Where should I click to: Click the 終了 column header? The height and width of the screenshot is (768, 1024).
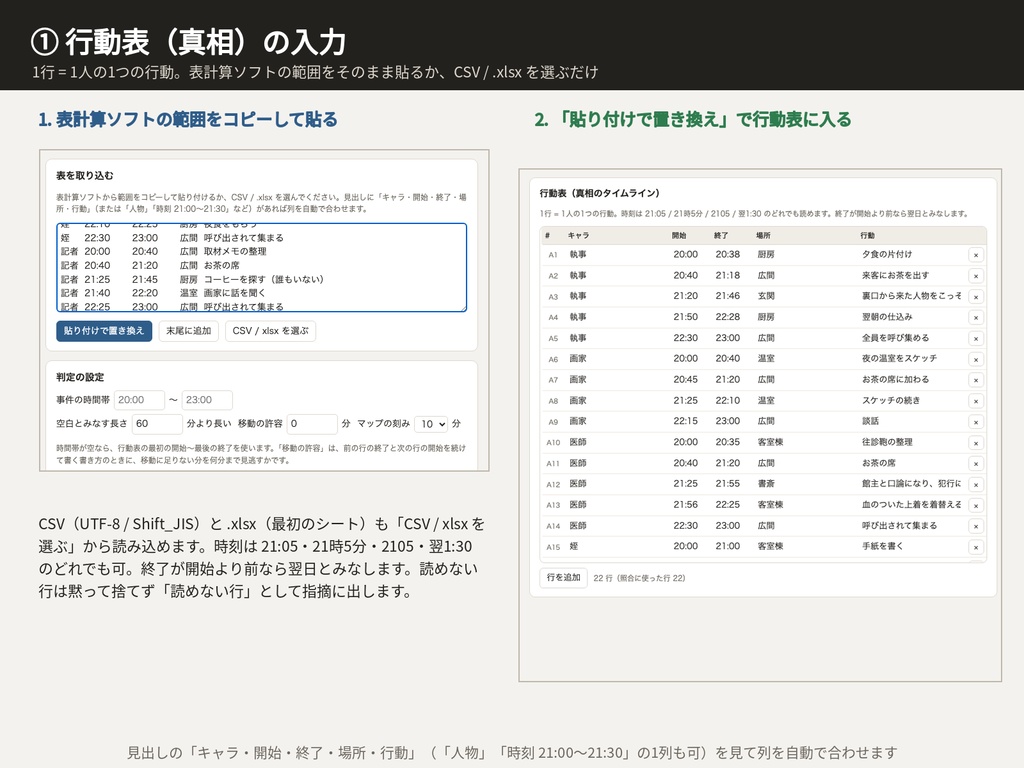721,235
